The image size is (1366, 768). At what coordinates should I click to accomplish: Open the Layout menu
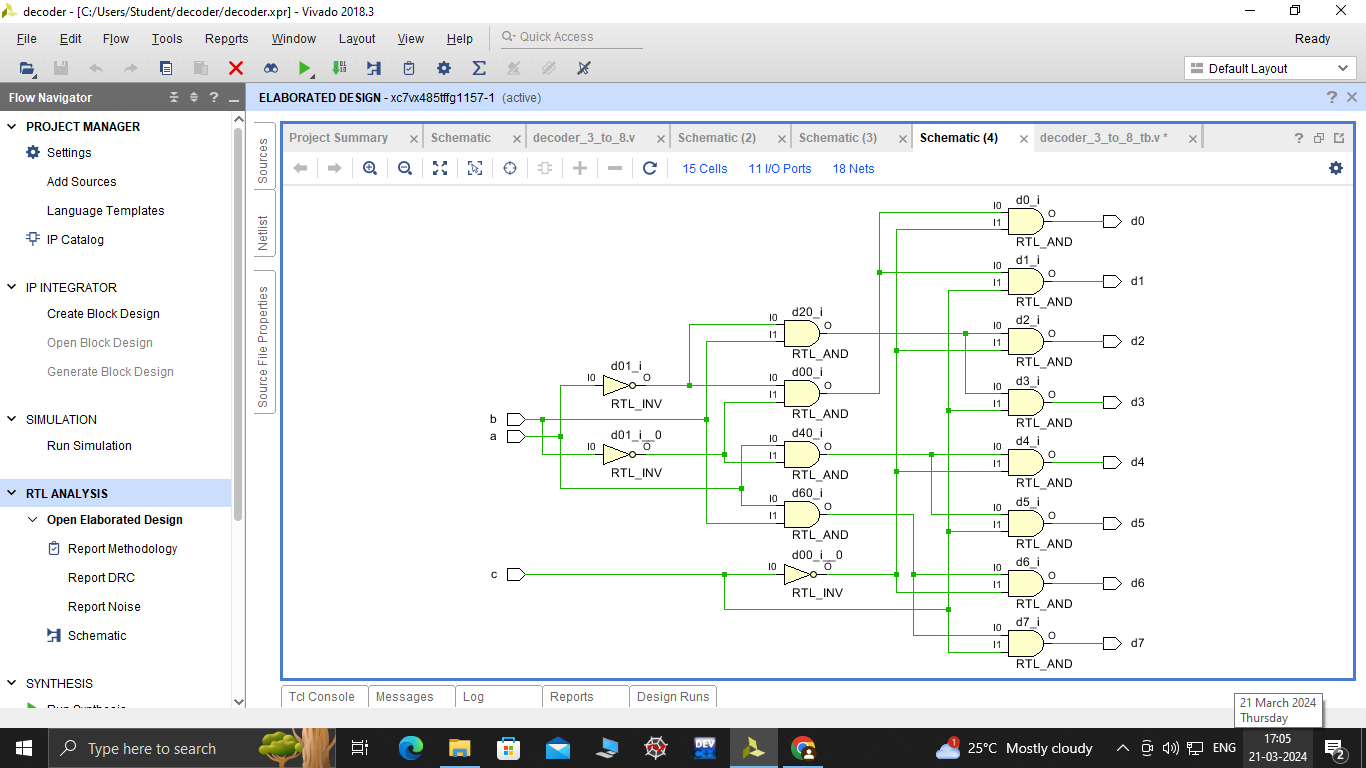357,38
